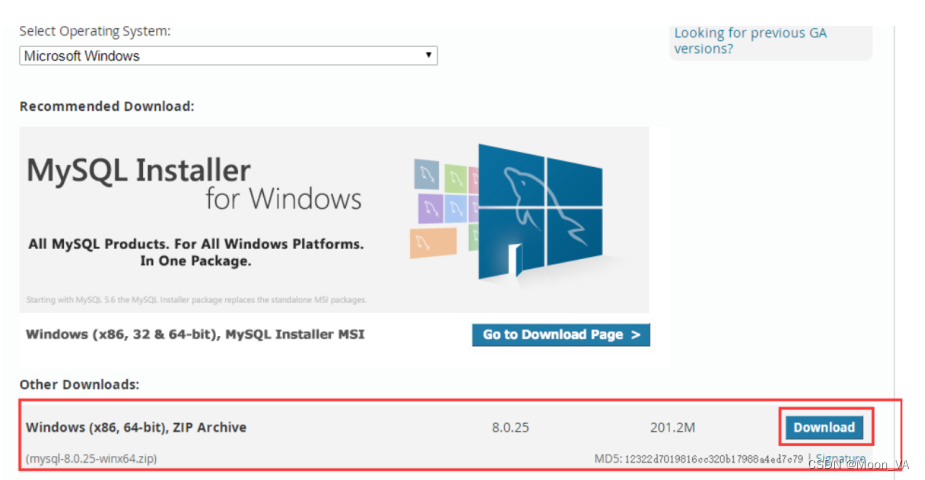Select the 'Other Downloads:' heading

pyautogui.click(x=80, y=384)
